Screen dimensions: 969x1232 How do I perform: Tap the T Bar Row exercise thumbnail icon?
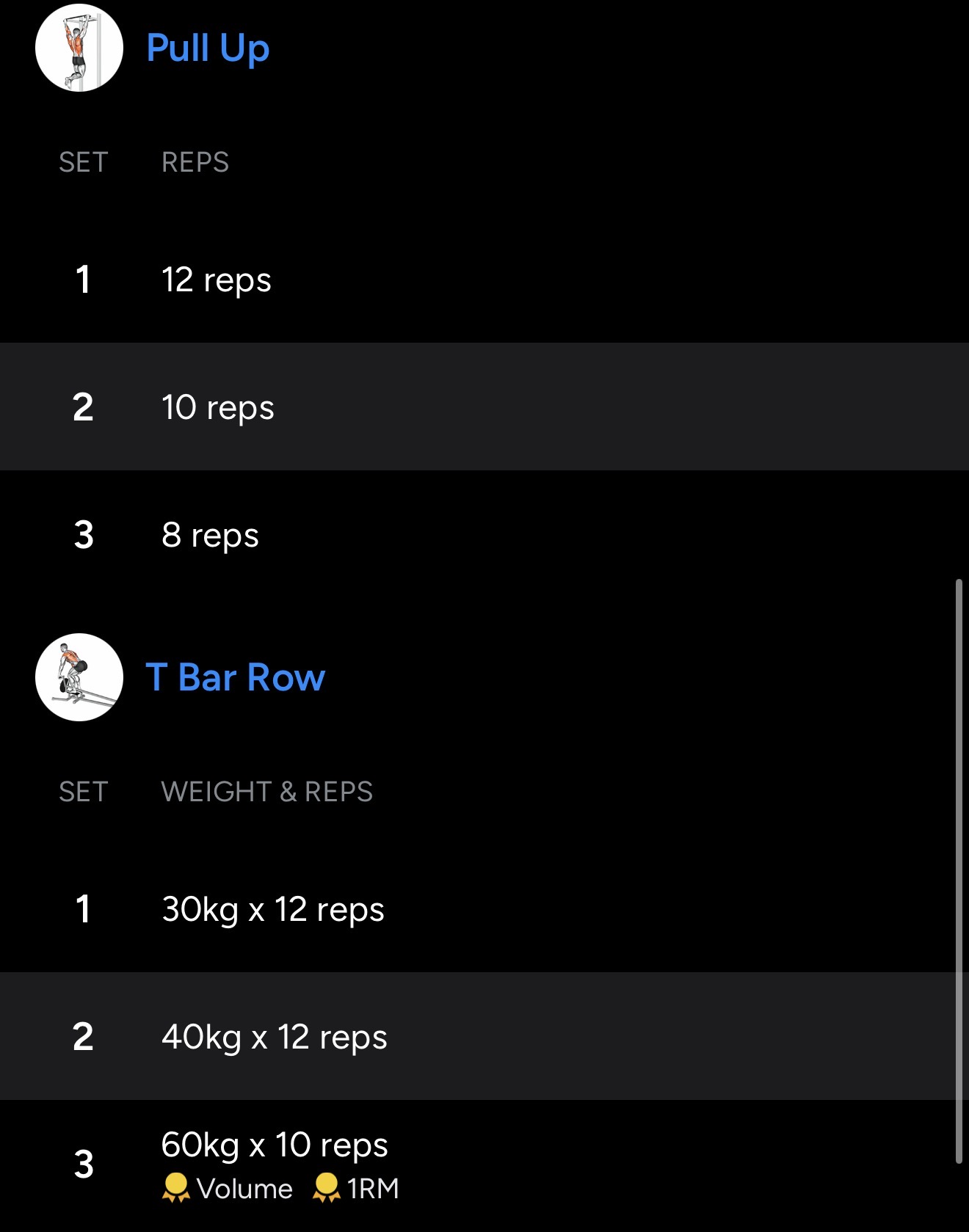[x=79, y=677]
